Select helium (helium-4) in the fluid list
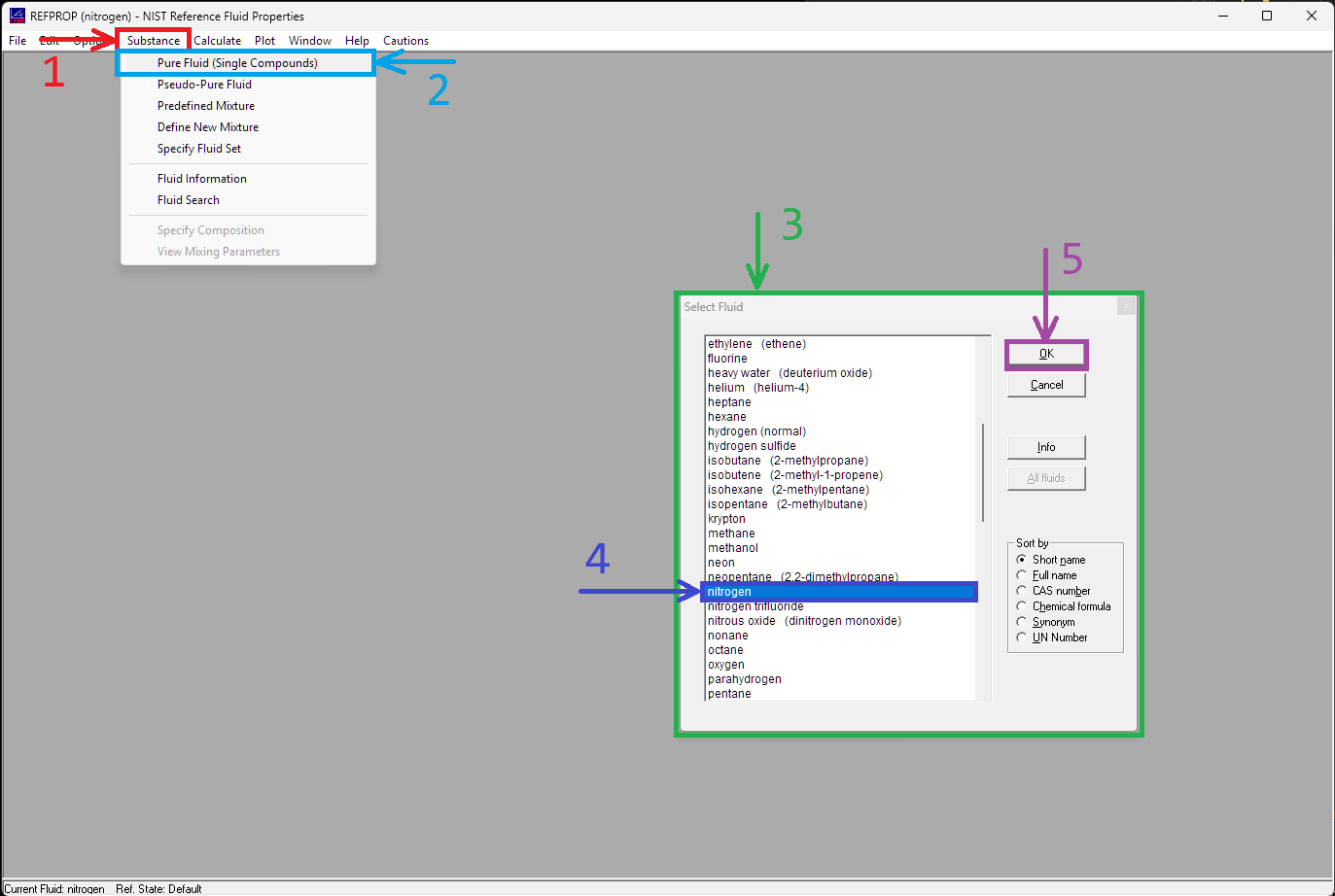The height and width of the screenshot is (896, 1335). pos(840,388)
